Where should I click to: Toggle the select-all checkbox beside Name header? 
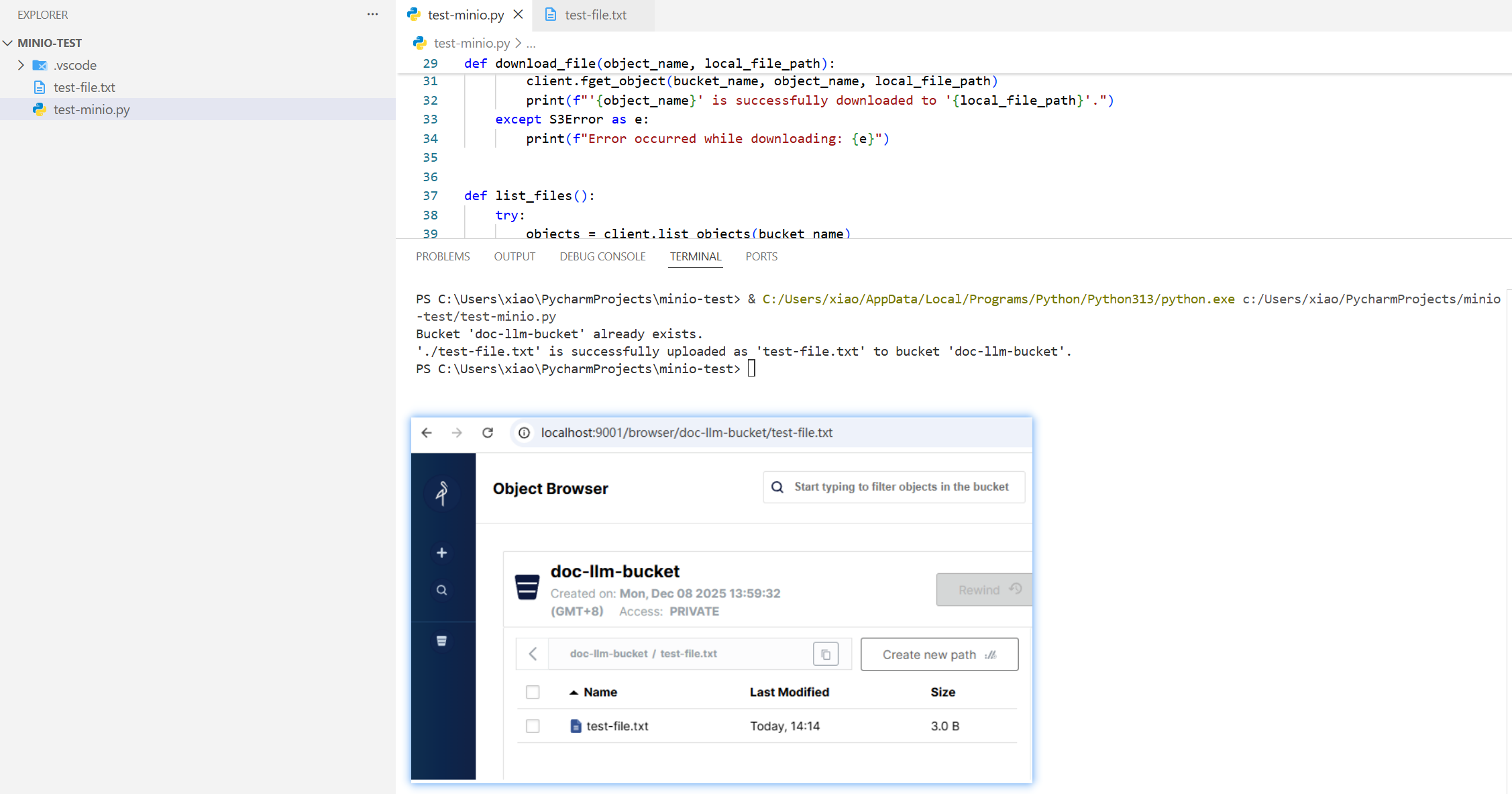[x=533, y=692]
